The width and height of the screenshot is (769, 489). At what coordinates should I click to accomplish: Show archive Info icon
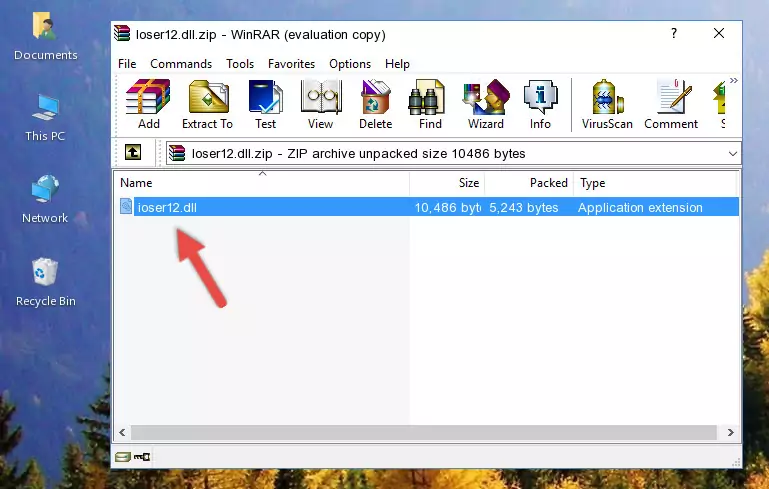(x=540, y=104)
